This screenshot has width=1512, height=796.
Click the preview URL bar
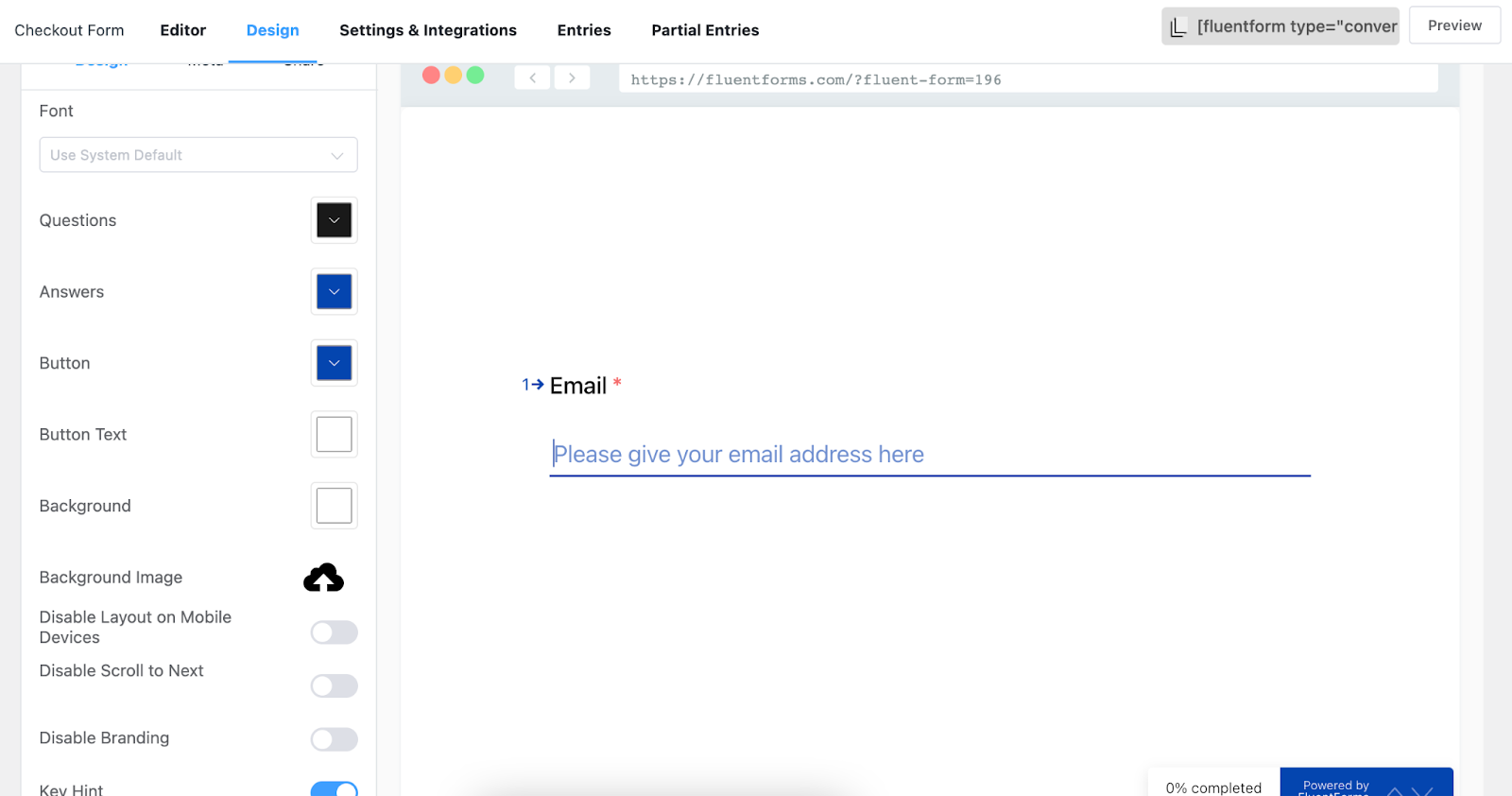coord(1028,79)
